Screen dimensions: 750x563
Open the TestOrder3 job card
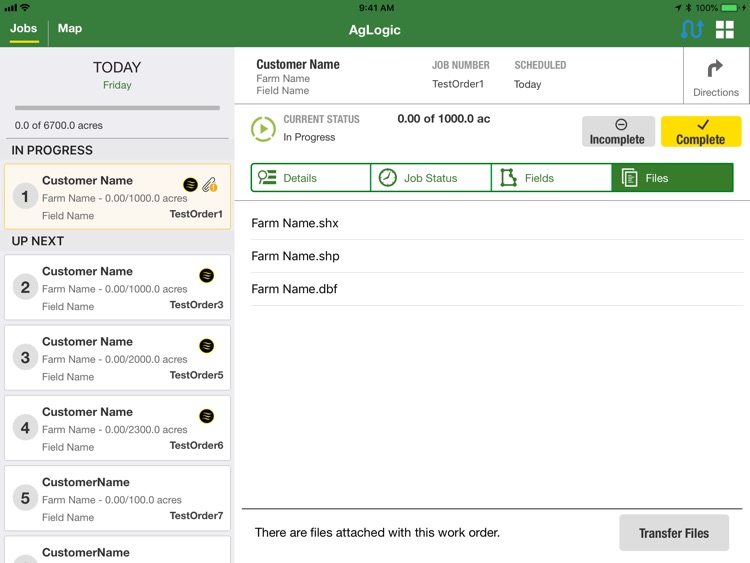pos(117,287)
